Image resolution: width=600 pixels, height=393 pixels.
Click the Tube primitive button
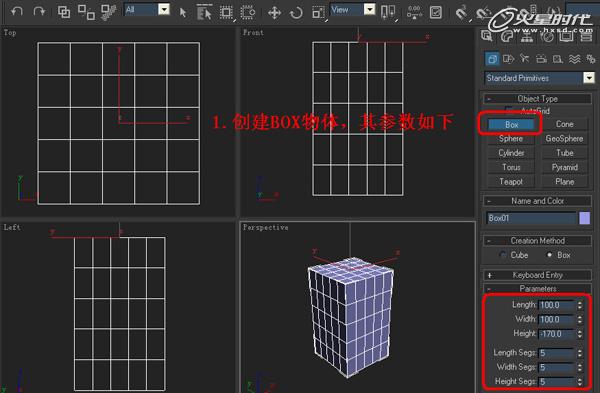point(564,153)
